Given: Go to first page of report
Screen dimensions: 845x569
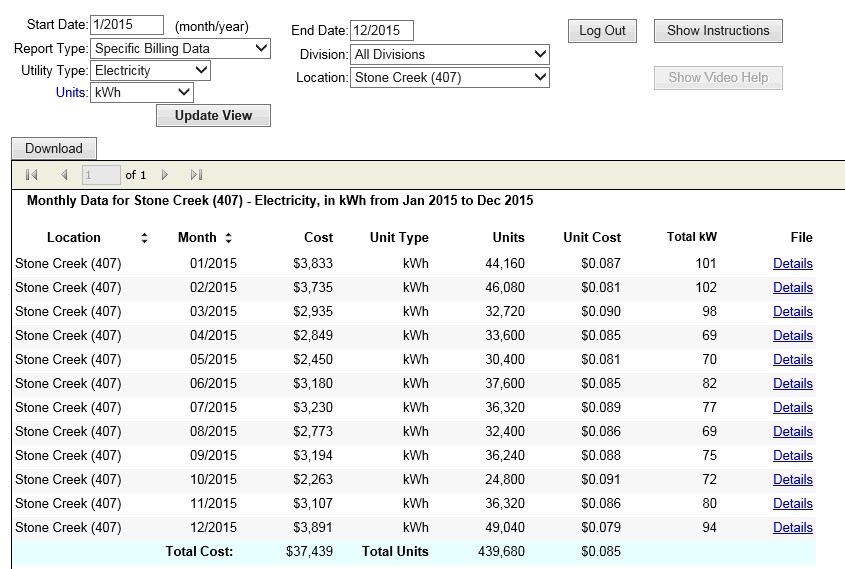Looking at the screenshot, I should pos(31,175).
